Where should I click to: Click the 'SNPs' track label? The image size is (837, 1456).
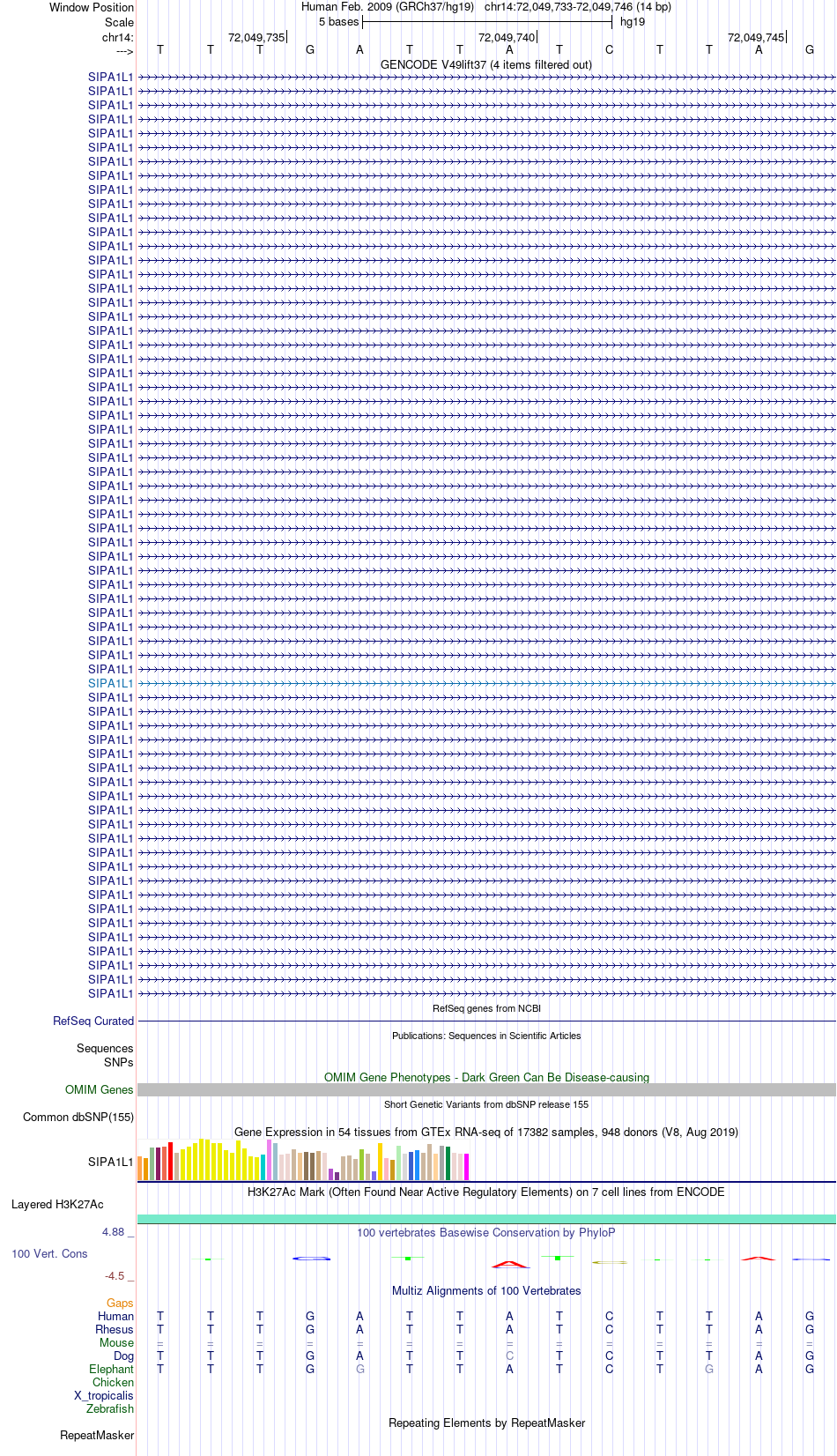coord(119,1063)
